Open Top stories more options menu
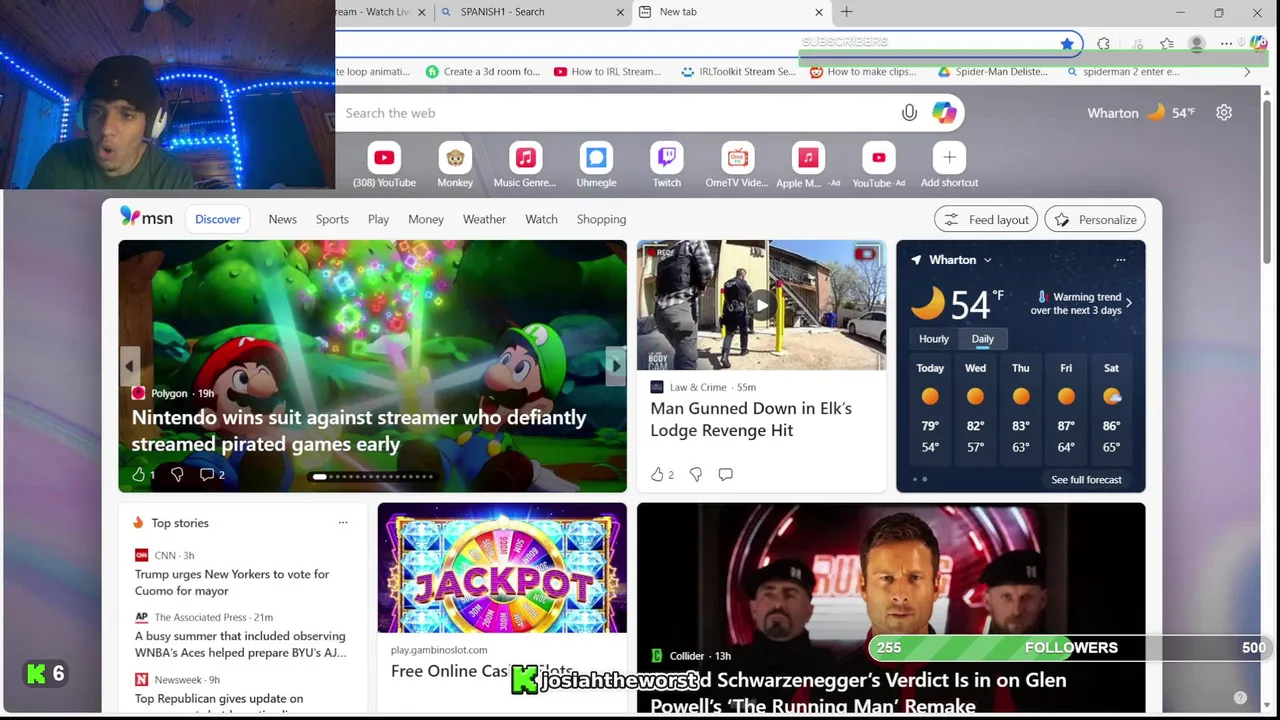Screen dimensions: 1280x720 [342, 523]
